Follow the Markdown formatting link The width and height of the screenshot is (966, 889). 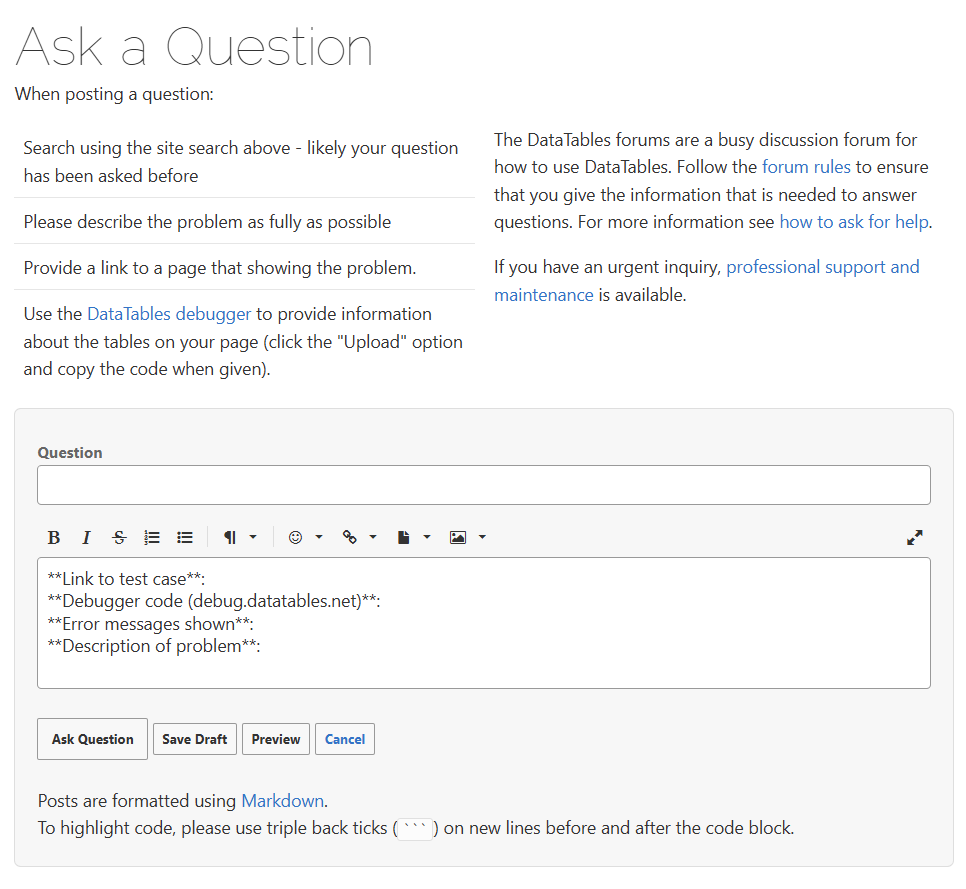282,801
